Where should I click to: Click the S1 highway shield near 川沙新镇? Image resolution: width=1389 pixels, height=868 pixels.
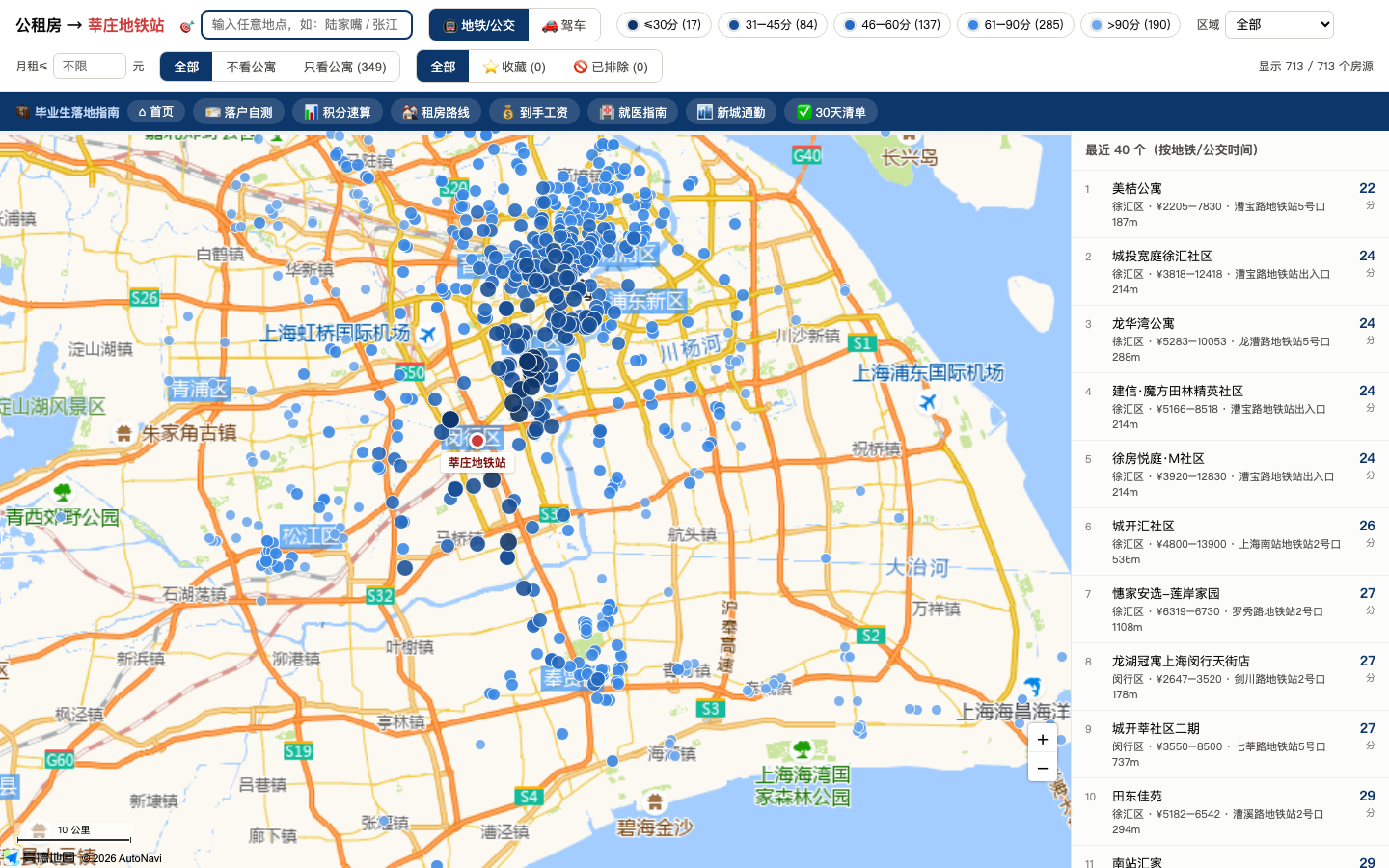[x=861, y=343]
